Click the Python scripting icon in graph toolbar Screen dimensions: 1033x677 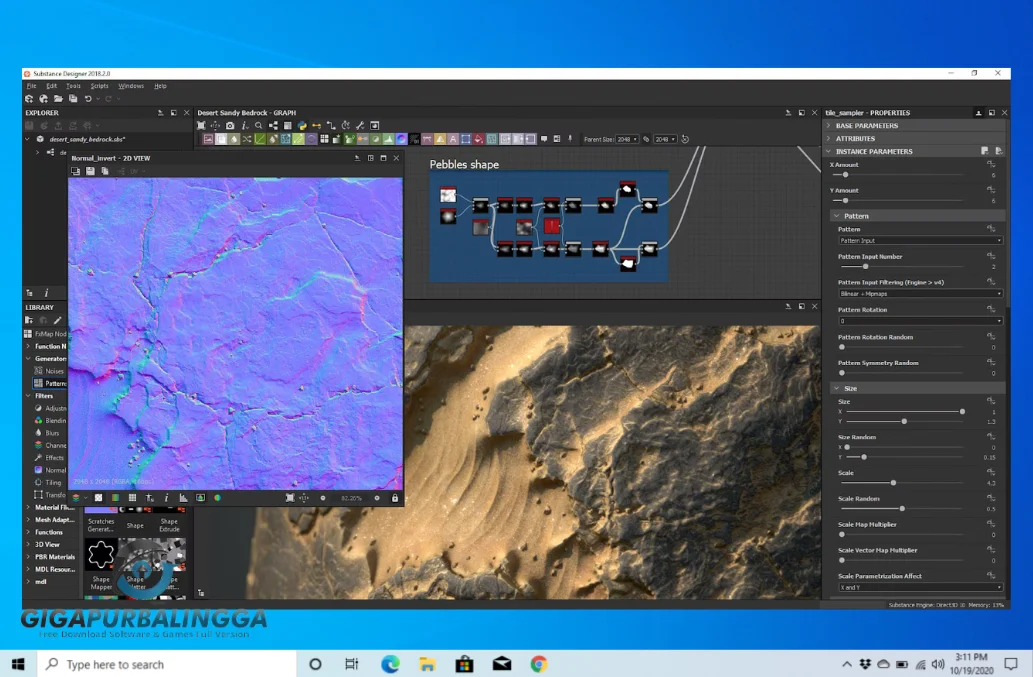pos(301,126)
